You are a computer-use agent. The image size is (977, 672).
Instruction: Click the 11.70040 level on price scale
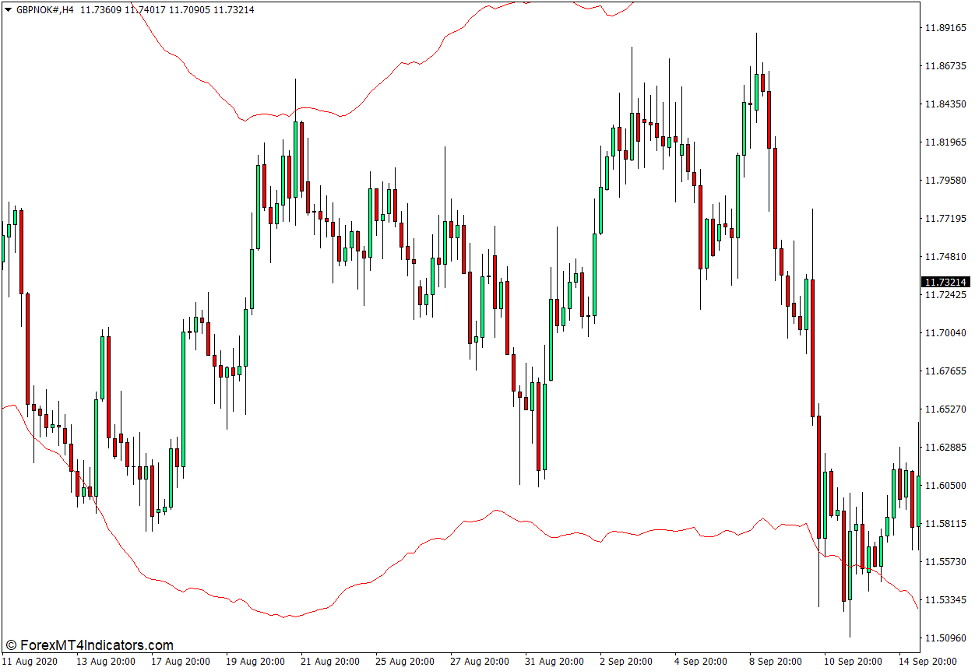pos(946,333)
